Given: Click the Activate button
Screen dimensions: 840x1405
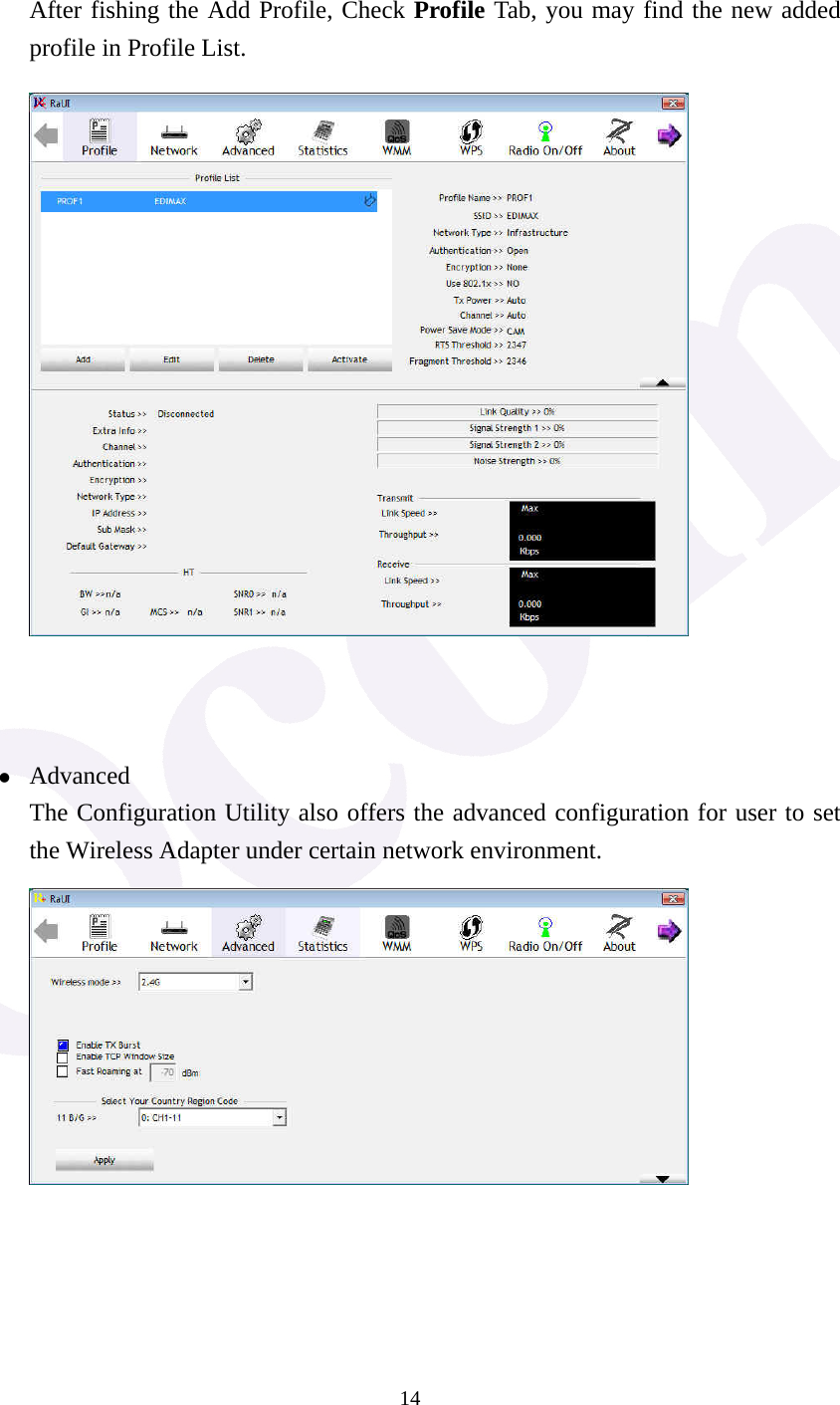Looking at the screenshot, I should point(349,359).
